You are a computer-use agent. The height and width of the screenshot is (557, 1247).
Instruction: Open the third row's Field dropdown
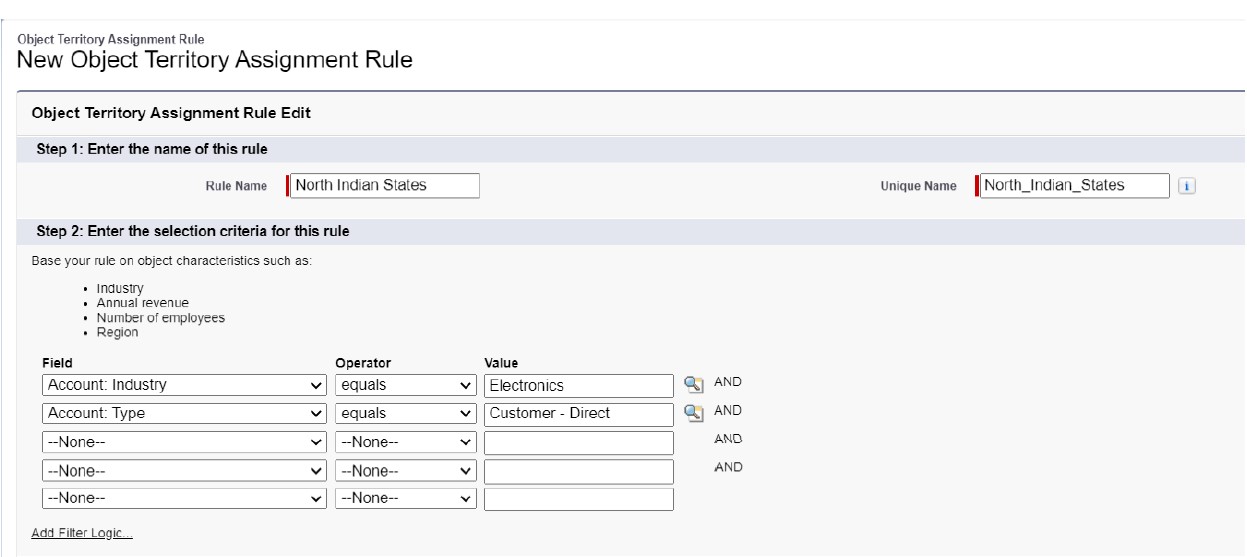pyautogui.click(x=184, y=442)
